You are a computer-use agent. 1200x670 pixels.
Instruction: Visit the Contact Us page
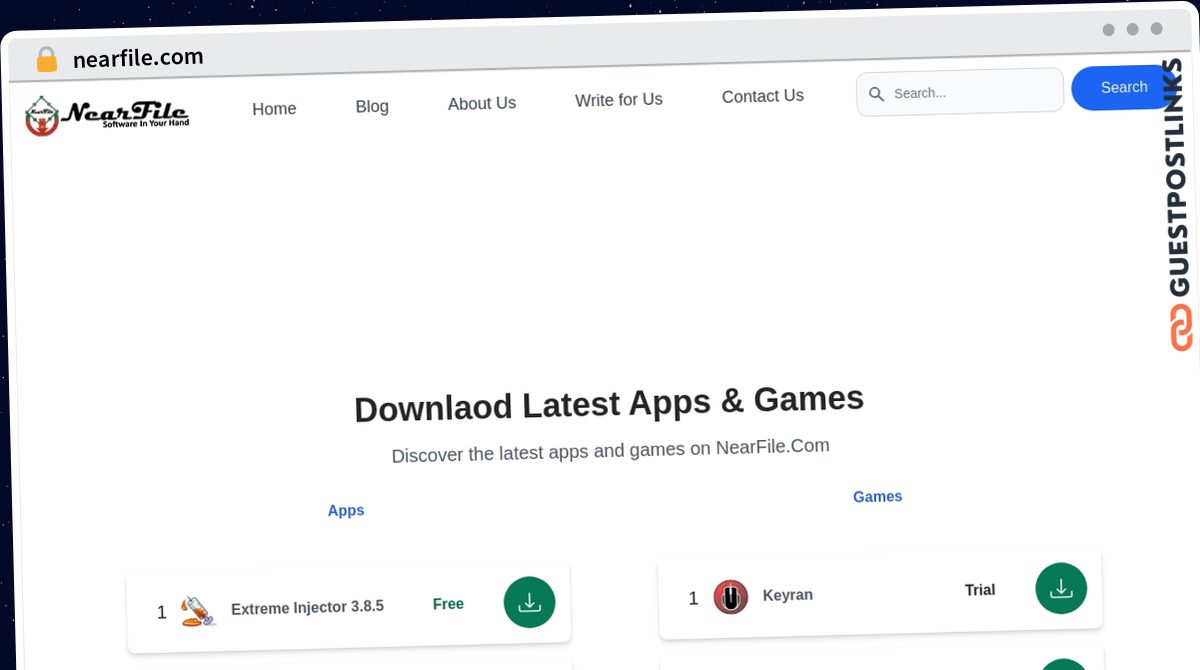coord(763,96)
